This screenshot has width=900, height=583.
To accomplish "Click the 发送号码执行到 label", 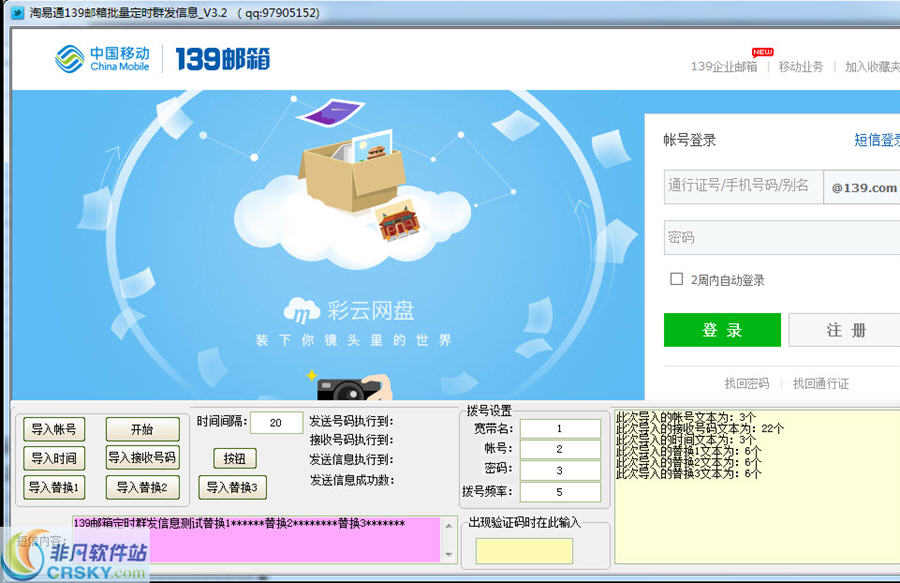I will click(352, 421).
